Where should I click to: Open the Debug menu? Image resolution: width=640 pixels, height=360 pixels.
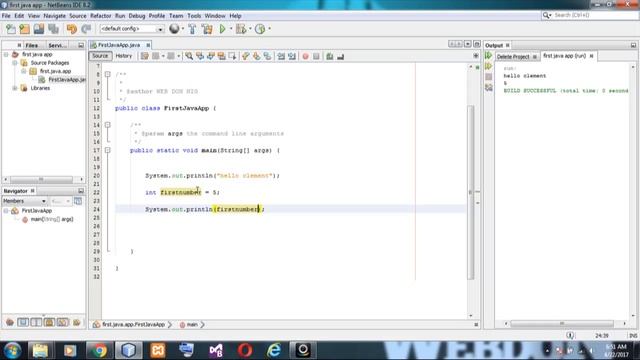[137, 16]
